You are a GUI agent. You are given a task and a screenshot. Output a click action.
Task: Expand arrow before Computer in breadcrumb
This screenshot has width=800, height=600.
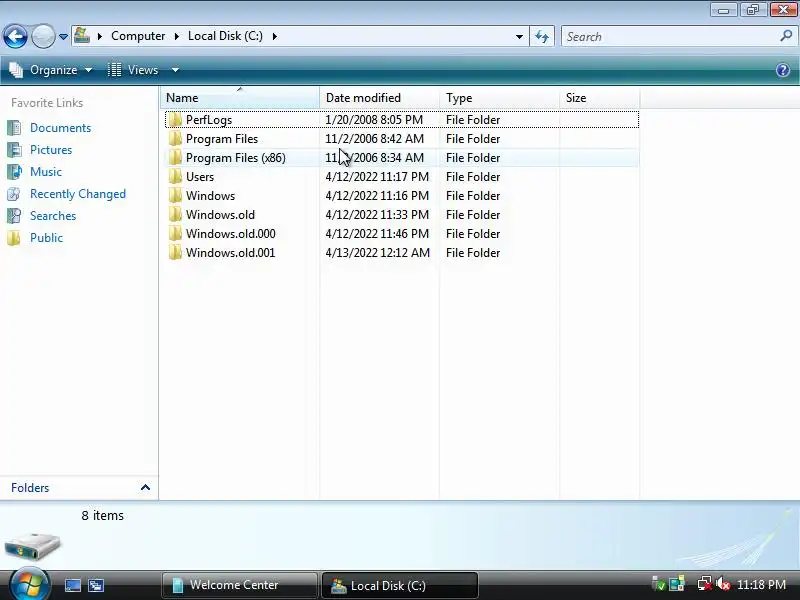pos(100,37)
